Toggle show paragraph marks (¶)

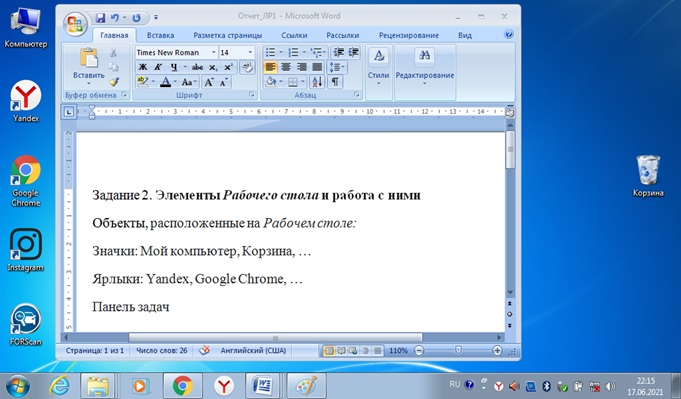(x=335, y=82)
